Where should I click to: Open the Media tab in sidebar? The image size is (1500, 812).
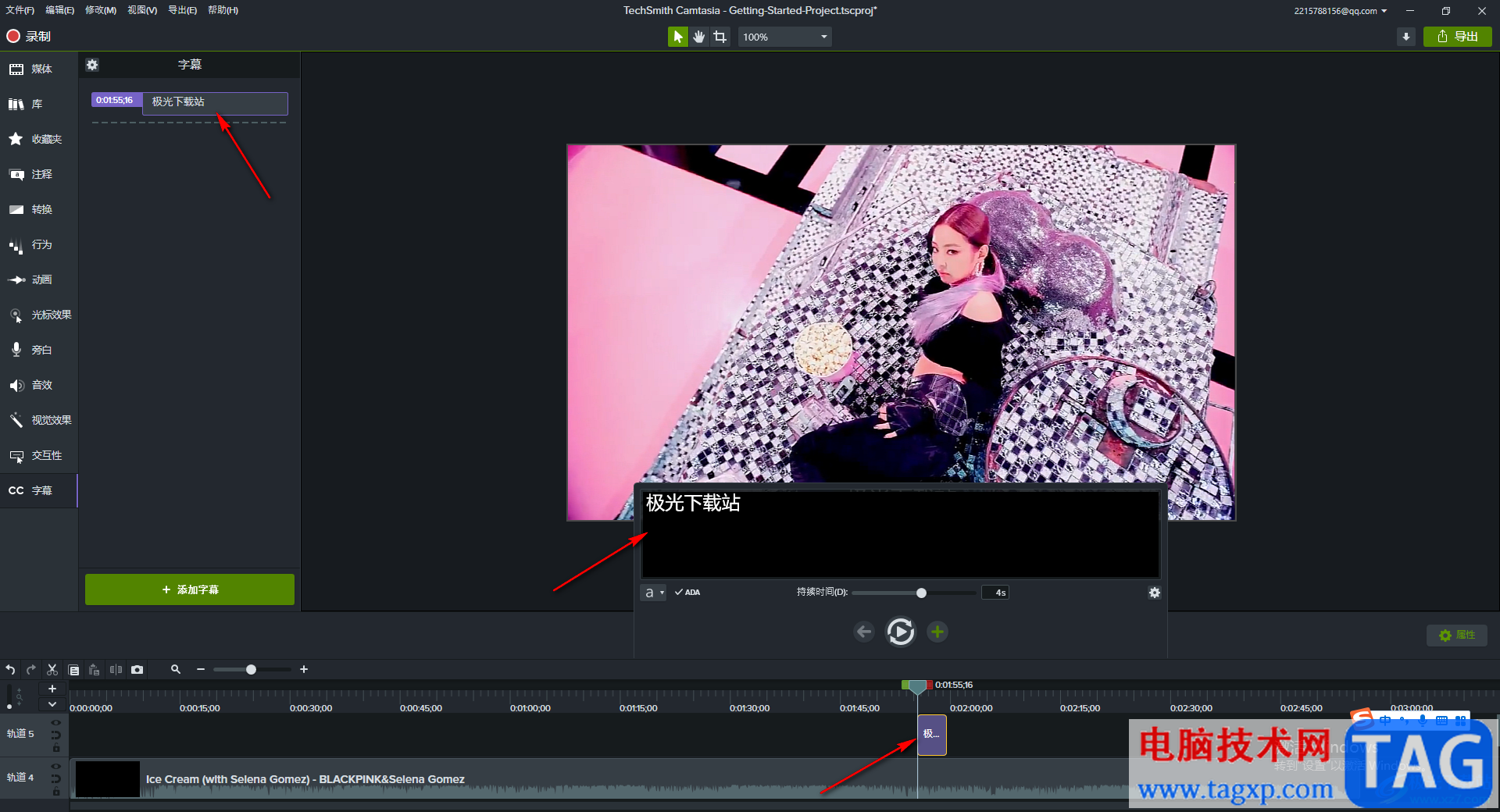39,69
